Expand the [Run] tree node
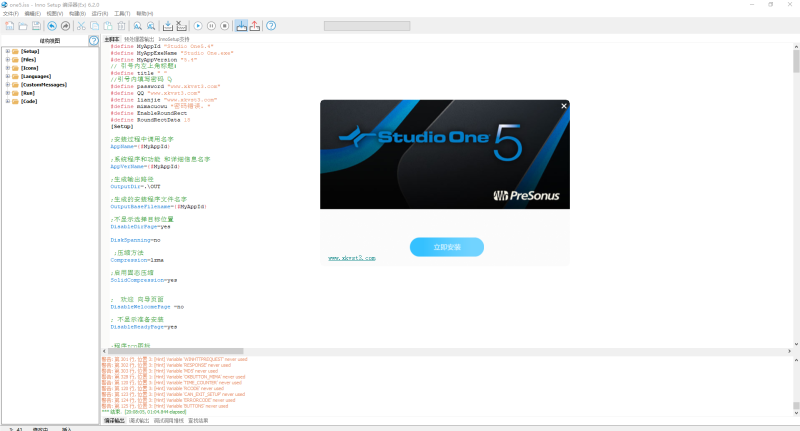This screenshot has width=800, height=431. [8, 93]
